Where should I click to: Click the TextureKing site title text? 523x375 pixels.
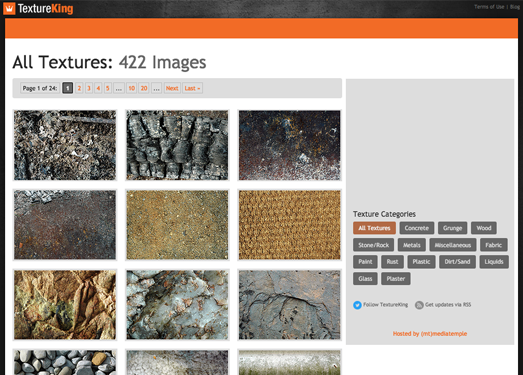(45, 9)
